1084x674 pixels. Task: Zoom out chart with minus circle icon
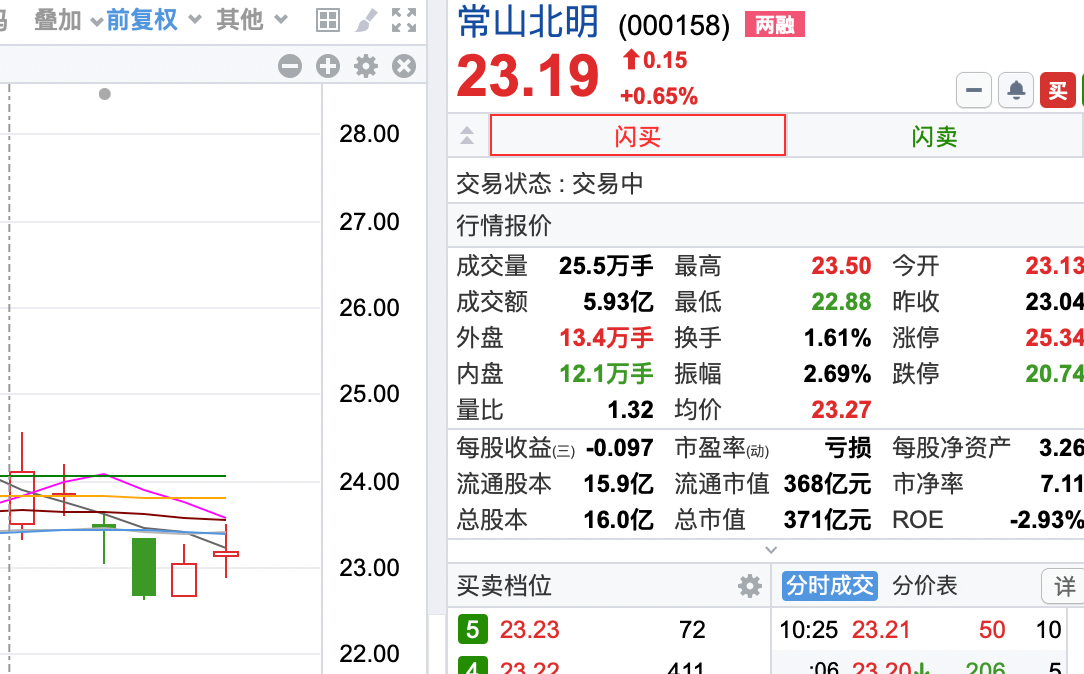[x=290, y=66]
